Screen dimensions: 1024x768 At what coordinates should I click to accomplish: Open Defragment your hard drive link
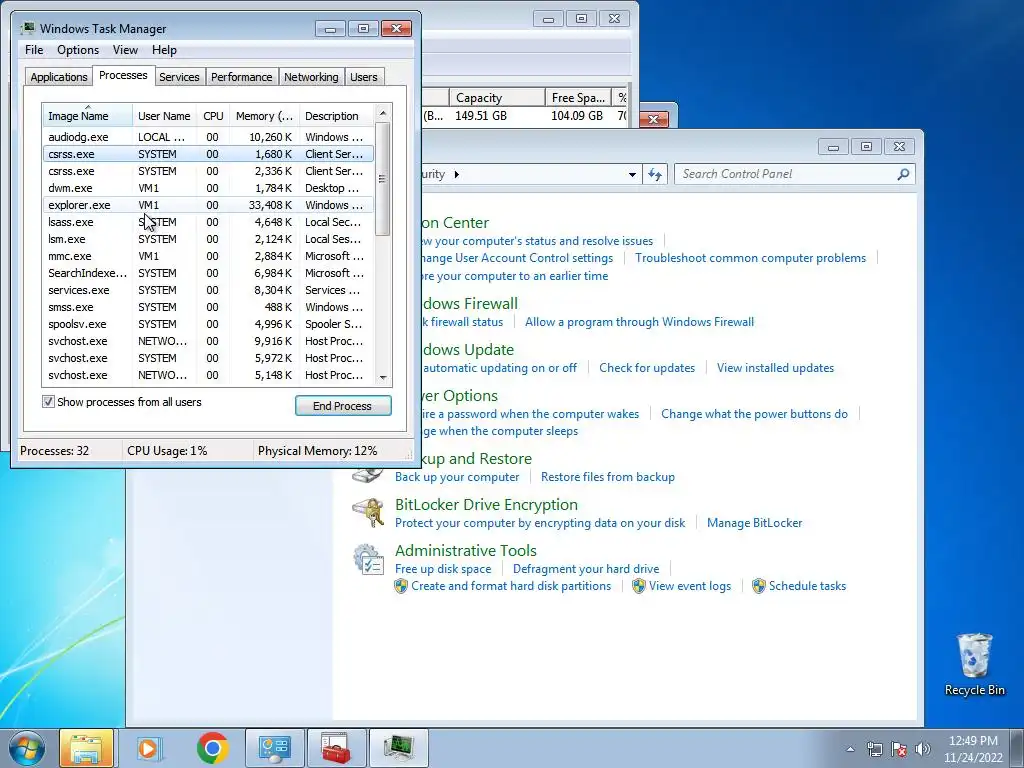(x=586, y=569)
